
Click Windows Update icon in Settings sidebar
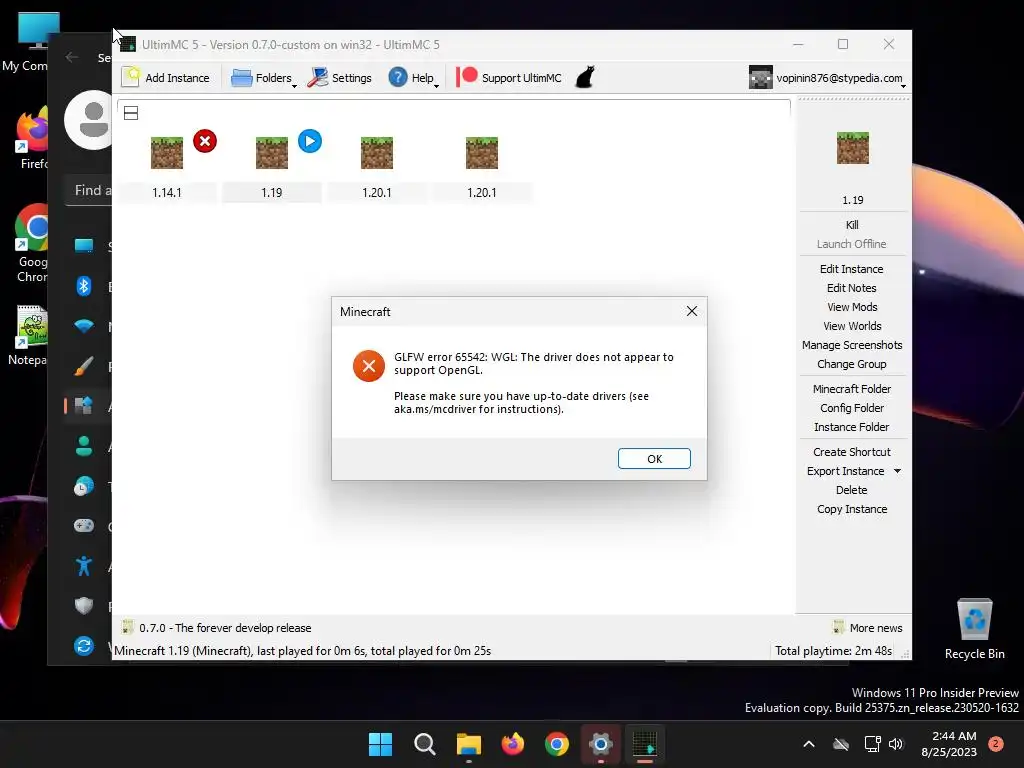(84, 646)
